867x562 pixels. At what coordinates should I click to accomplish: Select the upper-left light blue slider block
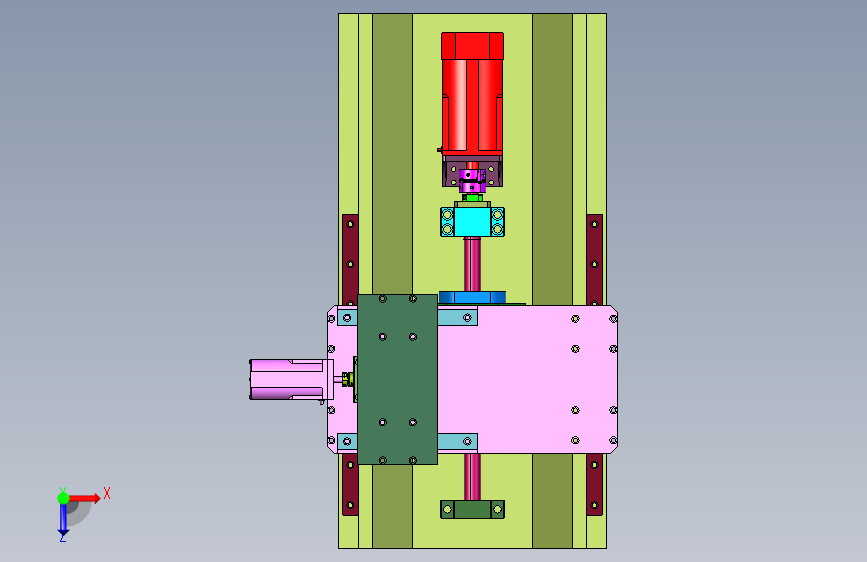tap(347, 318)
